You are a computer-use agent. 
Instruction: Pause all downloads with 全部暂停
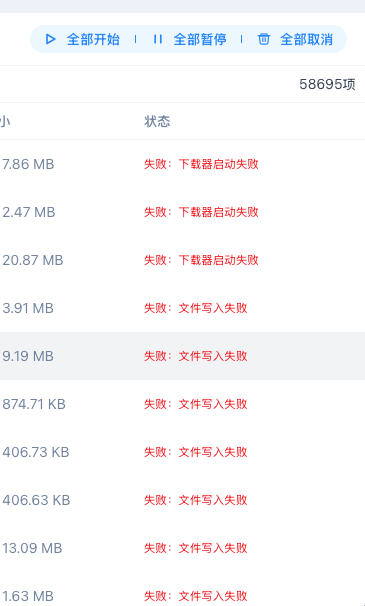click(x=189, y=39)
